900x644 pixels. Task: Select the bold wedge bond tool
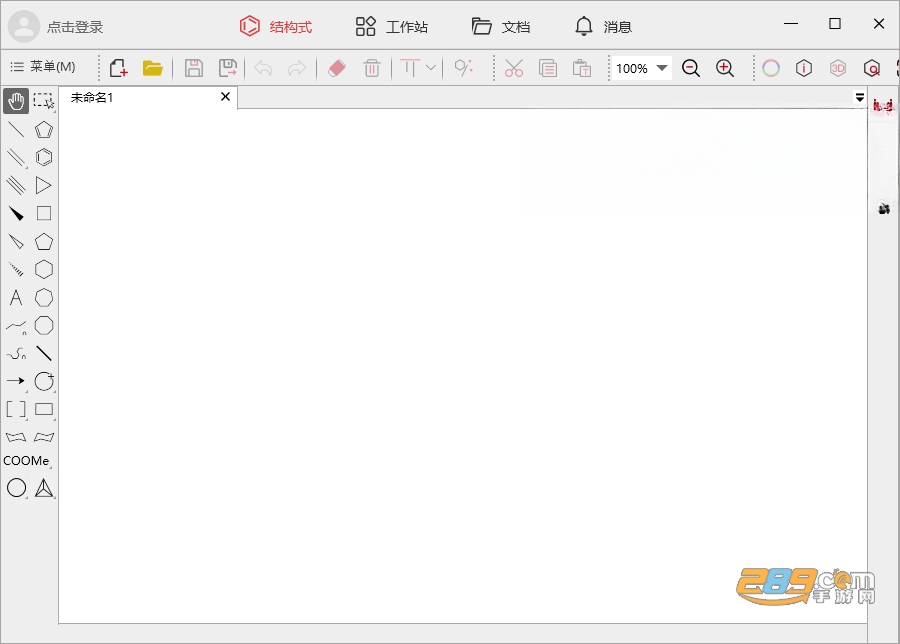coord(16,214)
